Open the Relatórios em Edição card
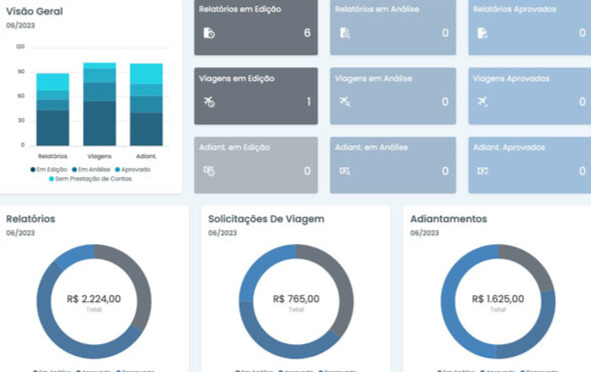The height and width of the screenshot is (372, 591). pyautogui.click(x=256, y=27)
